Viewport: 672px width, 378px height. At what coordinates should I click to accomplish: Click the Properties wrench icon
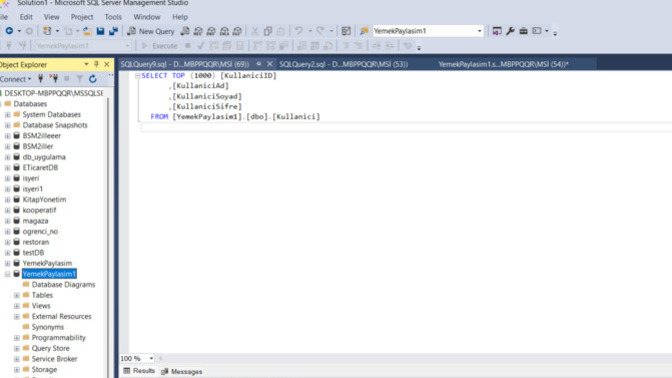pos(510,31)
